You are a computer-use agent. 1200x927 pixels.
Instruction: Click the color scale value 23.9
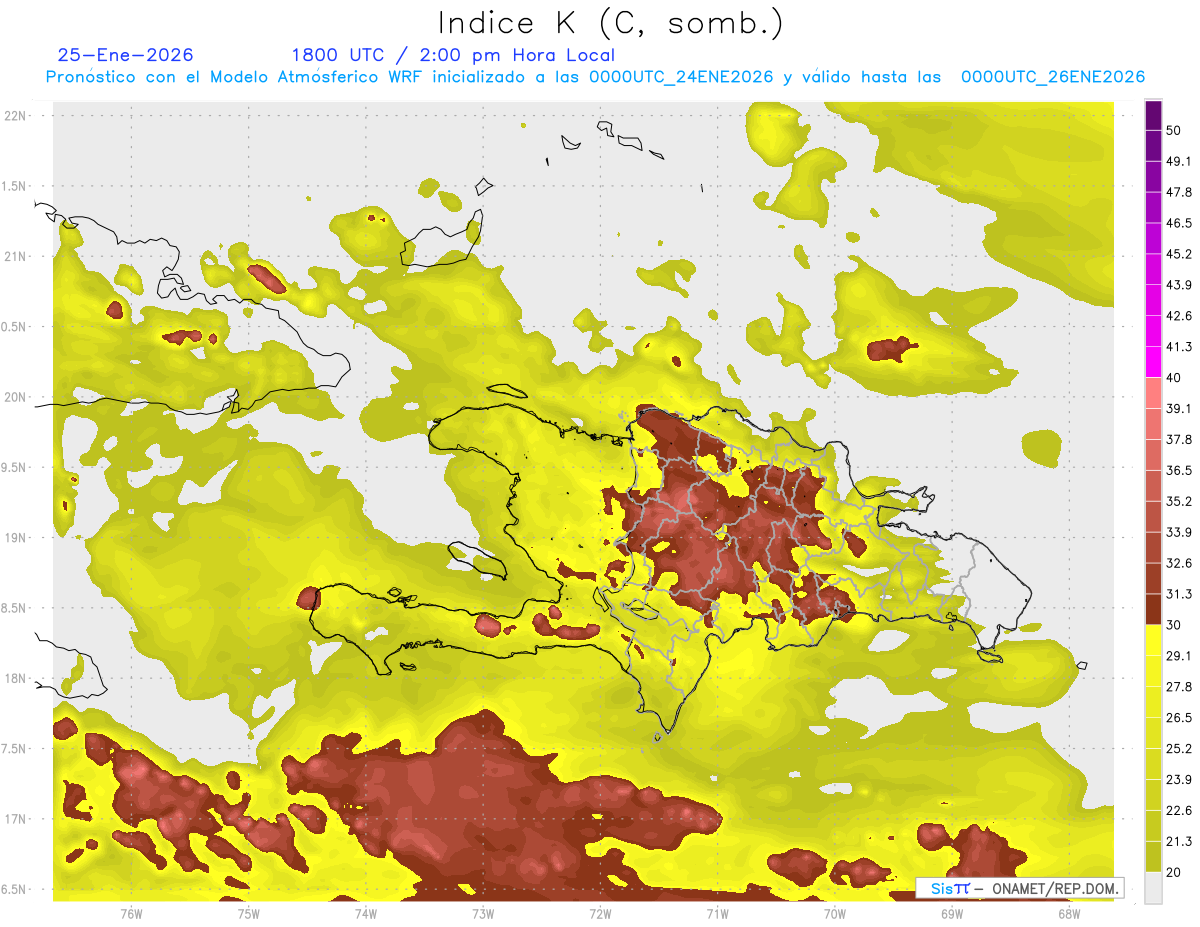click(x=1179, y=779)
